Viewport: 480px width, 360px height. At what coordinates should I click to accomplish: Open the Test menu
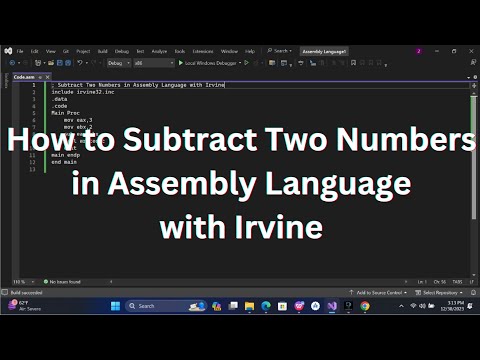click(140, 51)
